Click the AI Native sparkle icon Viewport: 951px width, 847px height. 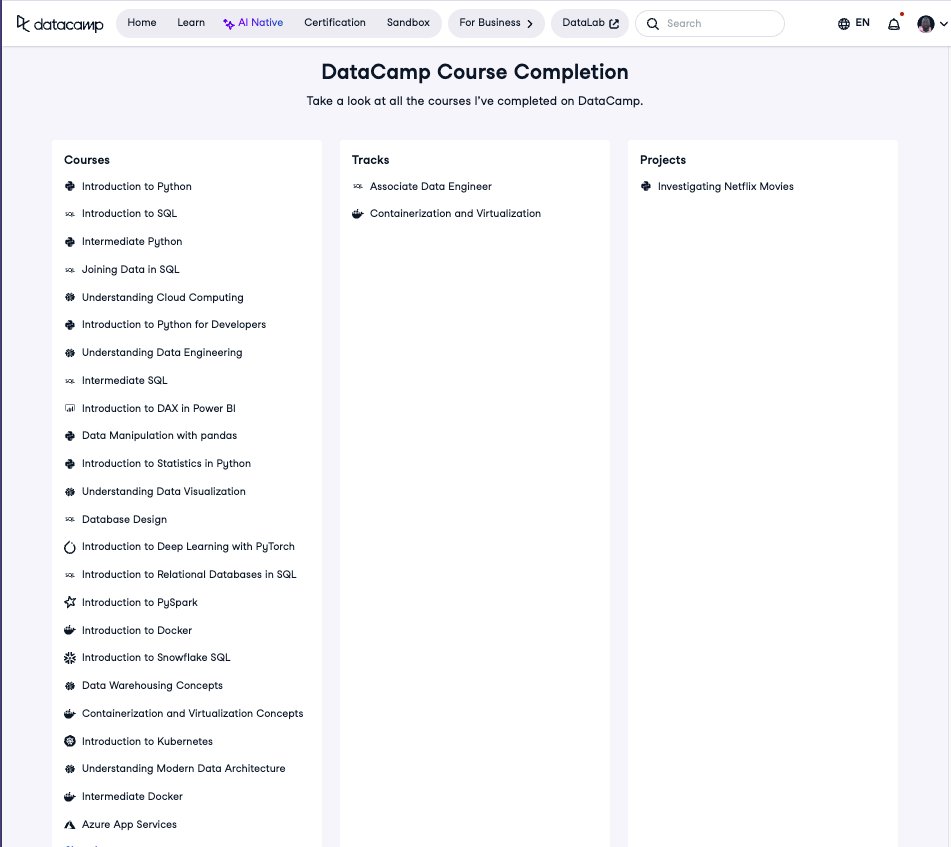coord(229,24)
